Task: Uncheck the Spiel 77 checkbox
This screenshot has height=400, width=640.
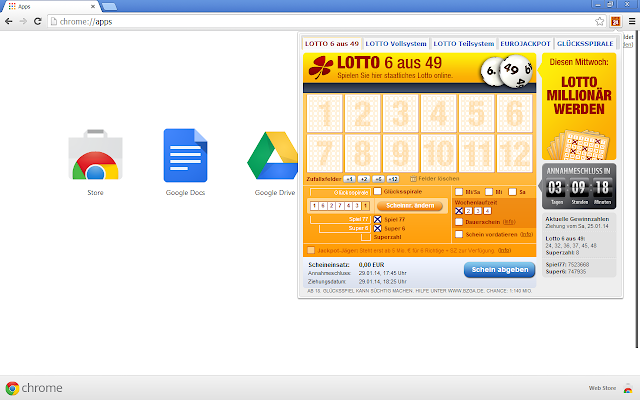Action: (378, 219)
